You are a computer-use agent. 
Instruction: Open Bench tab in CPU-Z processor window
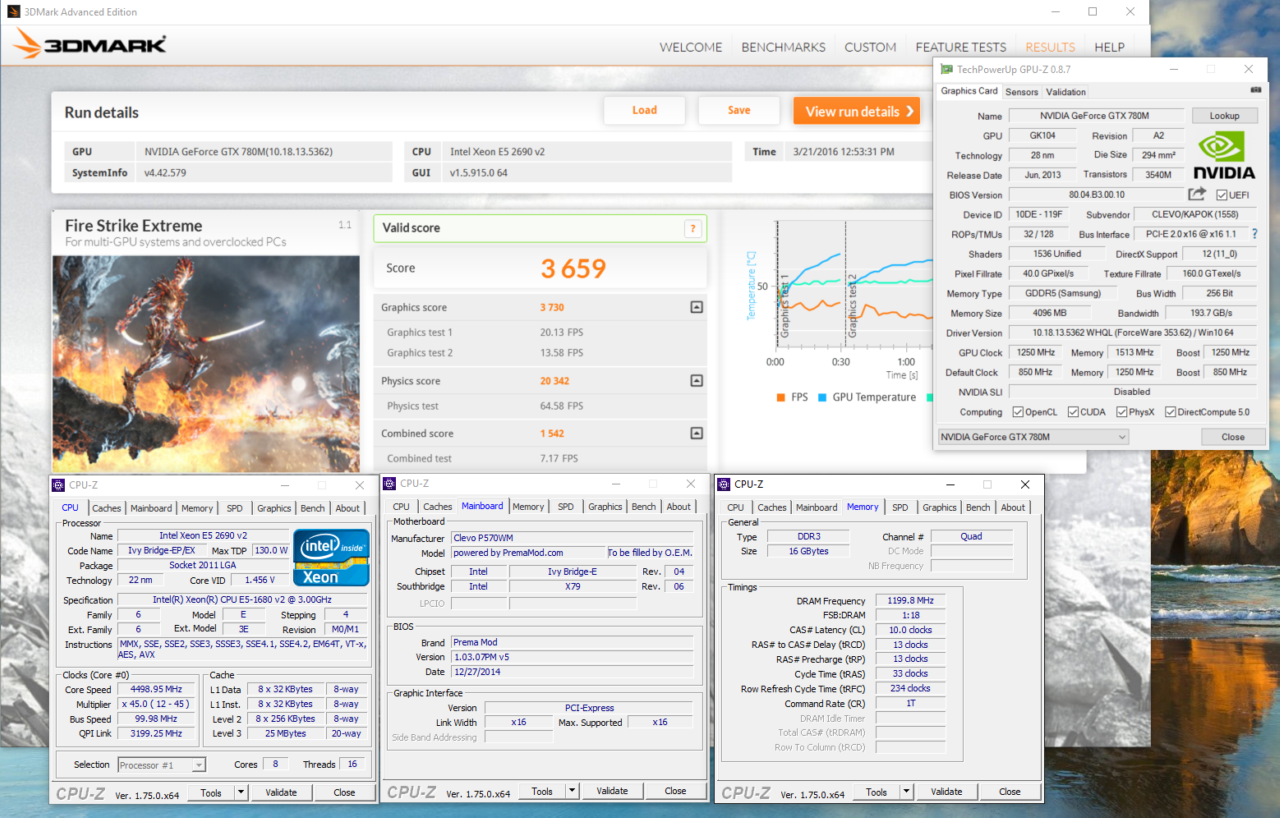click(x=313, y=508)
